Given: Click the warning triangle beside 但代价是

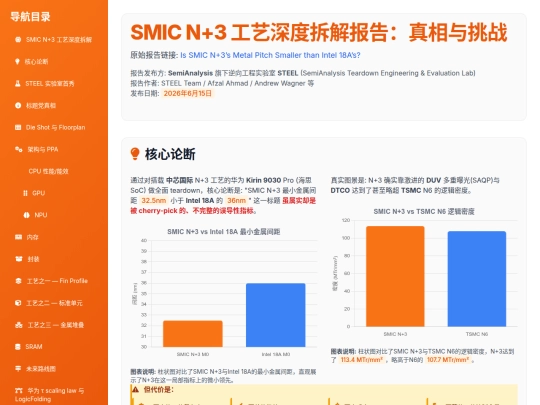Looking at the screenshot, I should coord(135,390).
